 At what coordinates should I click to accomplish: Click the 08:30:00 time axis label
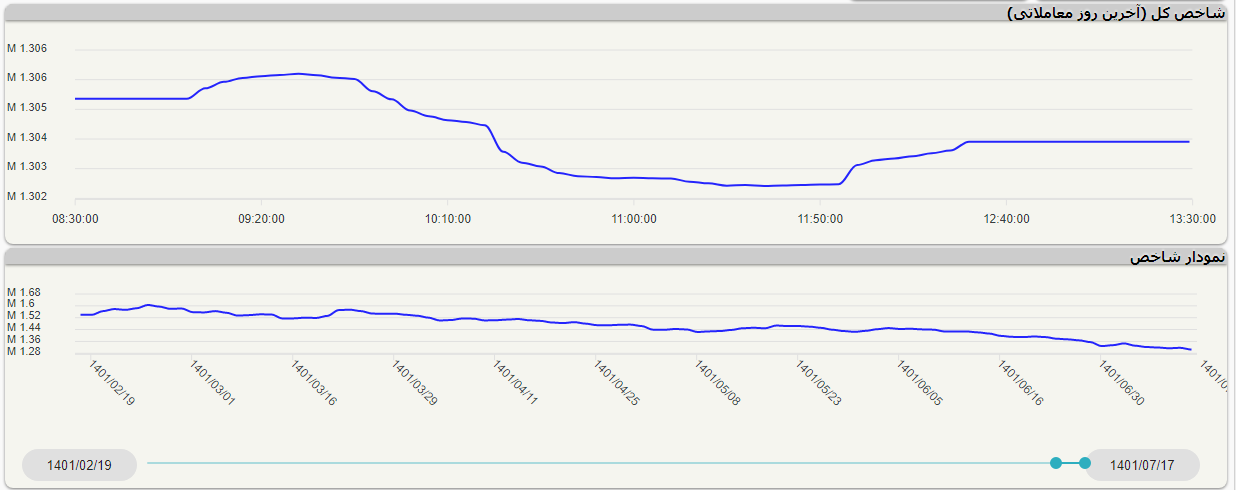tap(75, 218)
